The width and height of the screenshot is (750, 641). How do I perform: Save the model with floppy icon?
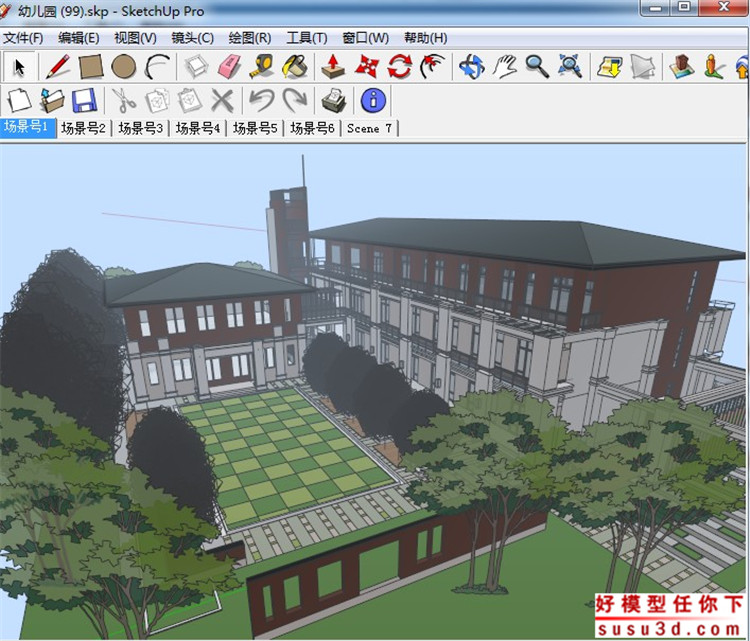tap(85, 100)
